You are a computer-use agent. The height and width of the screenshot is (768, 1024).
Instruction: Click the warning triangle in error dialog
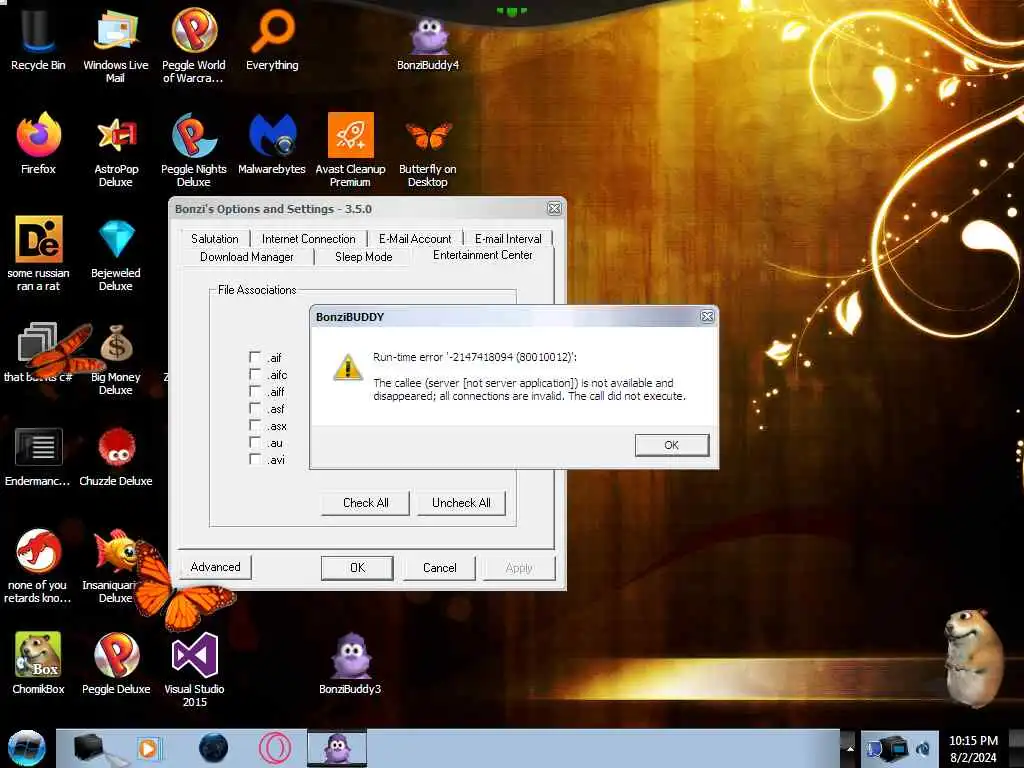point(348,368)
